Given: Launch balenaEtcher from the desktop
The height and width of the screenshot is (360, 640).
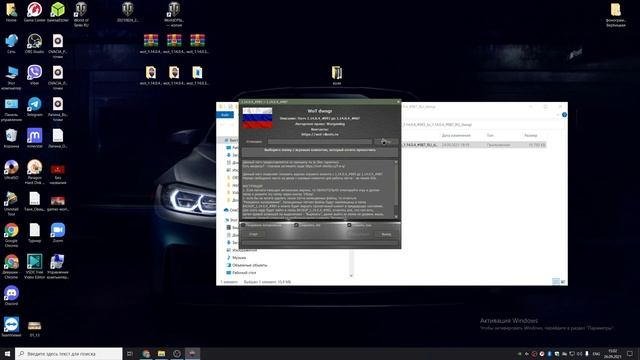Looking at the screenshot, I should point(58,13).
